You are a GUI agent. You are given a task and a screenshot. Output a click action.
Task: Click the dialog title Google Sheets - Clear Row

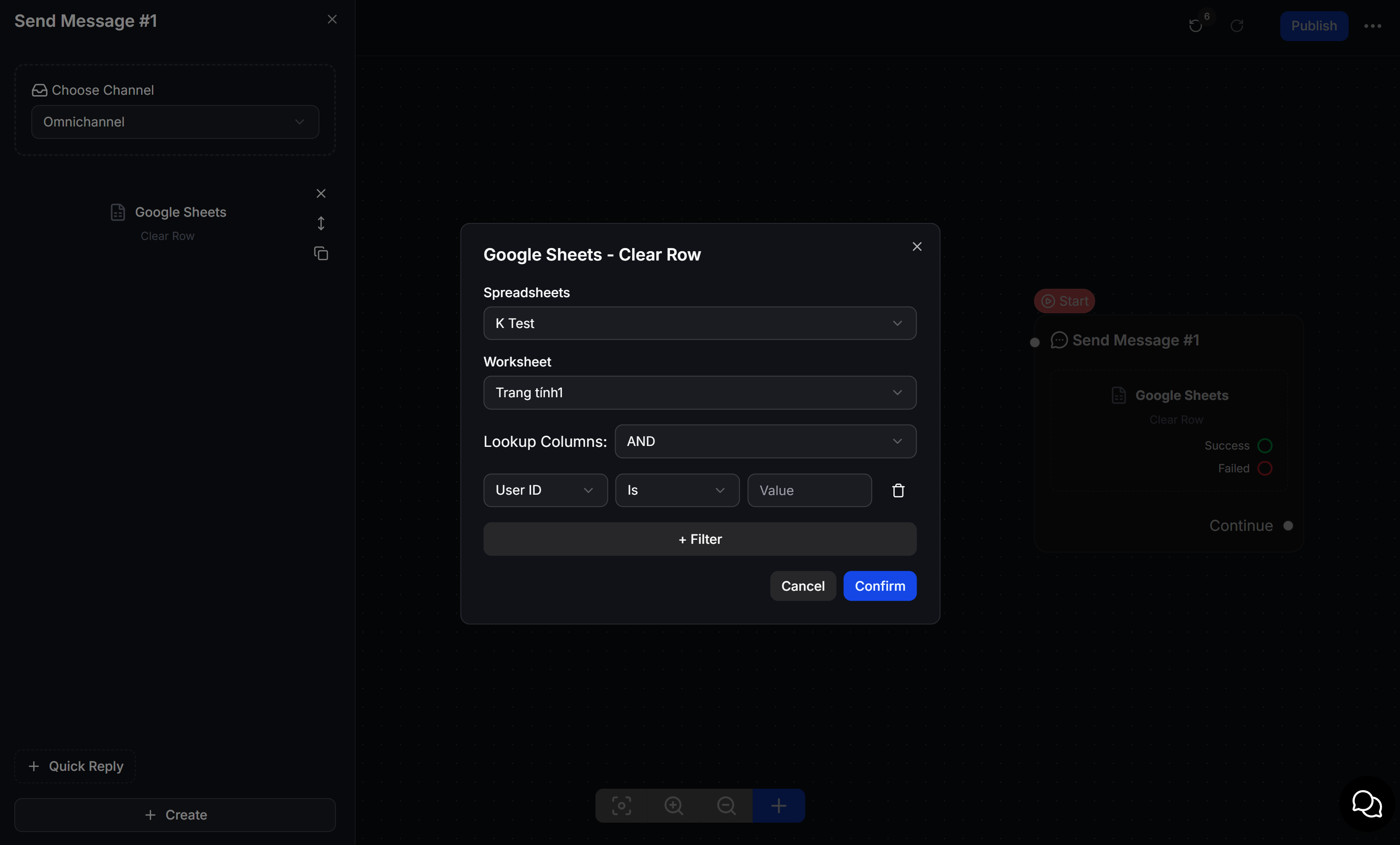tap(592, 255)
